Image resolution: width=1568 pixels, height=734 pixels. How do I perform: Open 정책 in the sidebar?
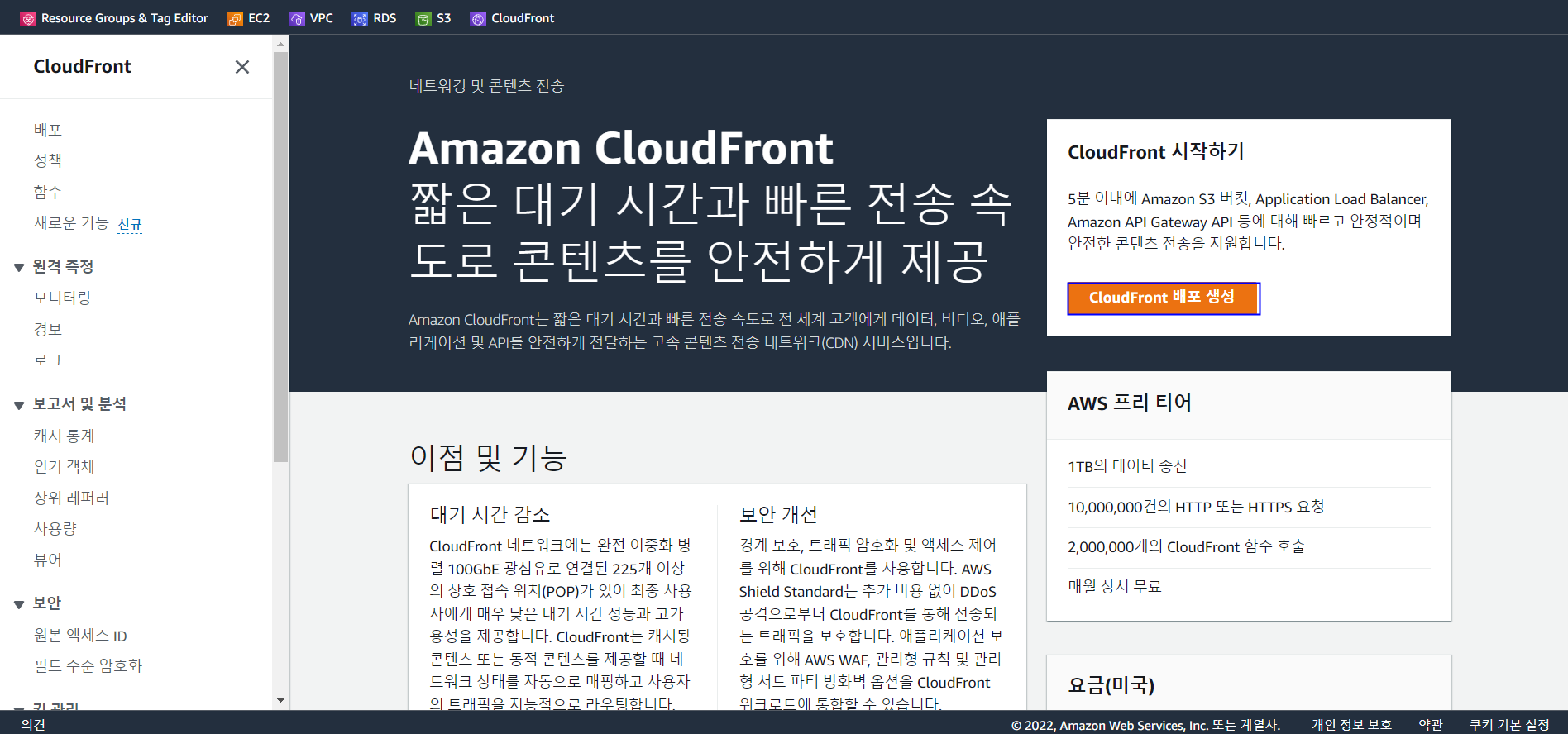[x=48, y=160]
